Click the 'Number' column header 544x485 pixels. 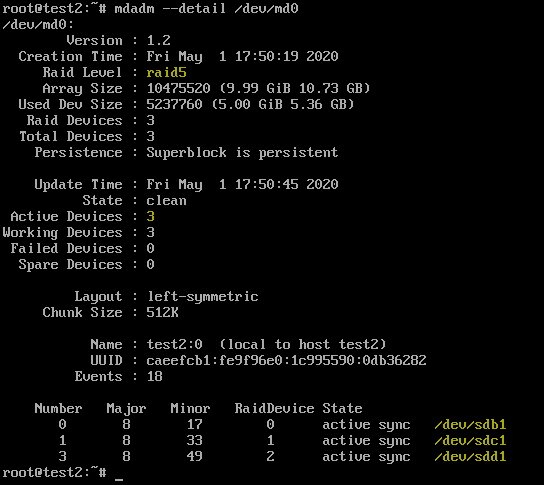[x=58, y=408]
